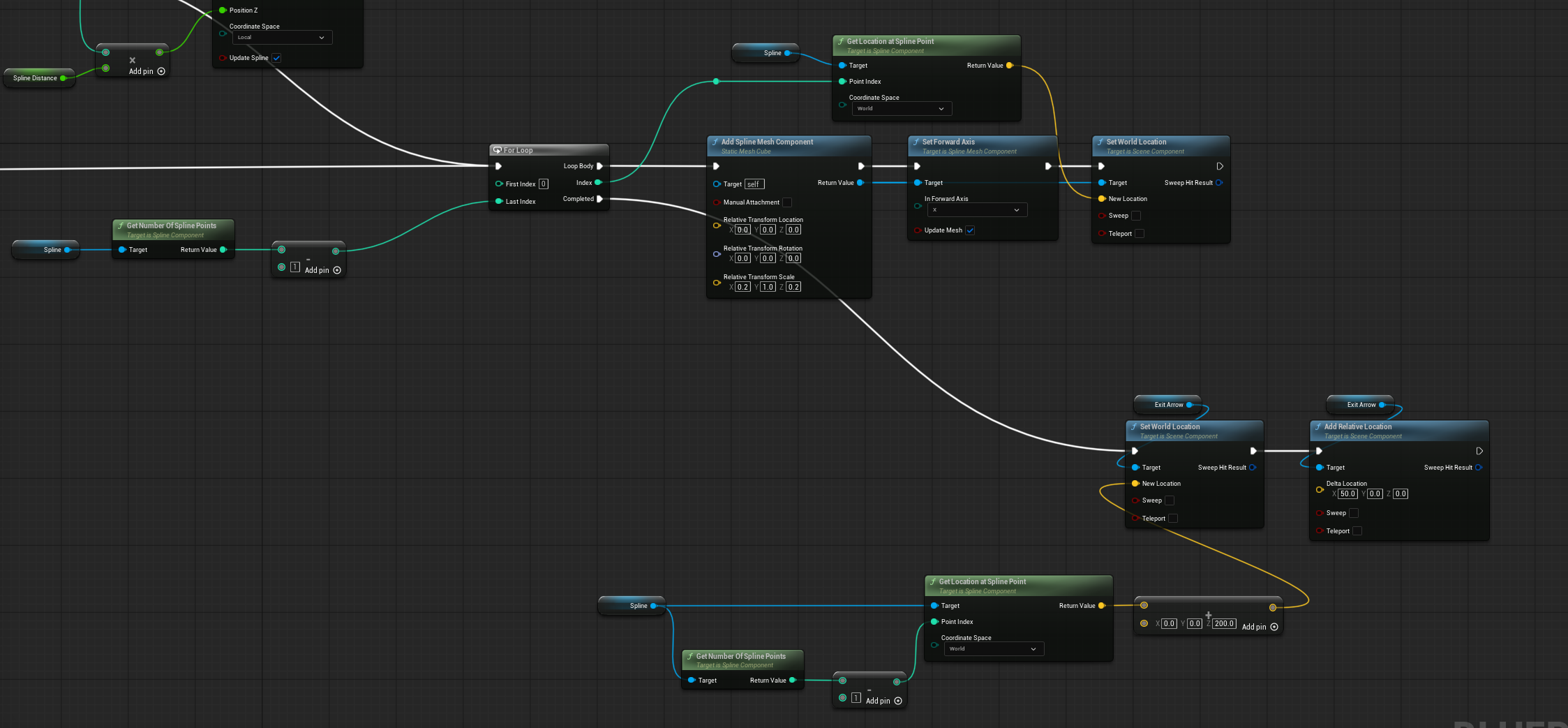Click Add pin on subtract node near For Loop
The height and width of the screenshot is (728, 1568).
[x=322, y=270]
